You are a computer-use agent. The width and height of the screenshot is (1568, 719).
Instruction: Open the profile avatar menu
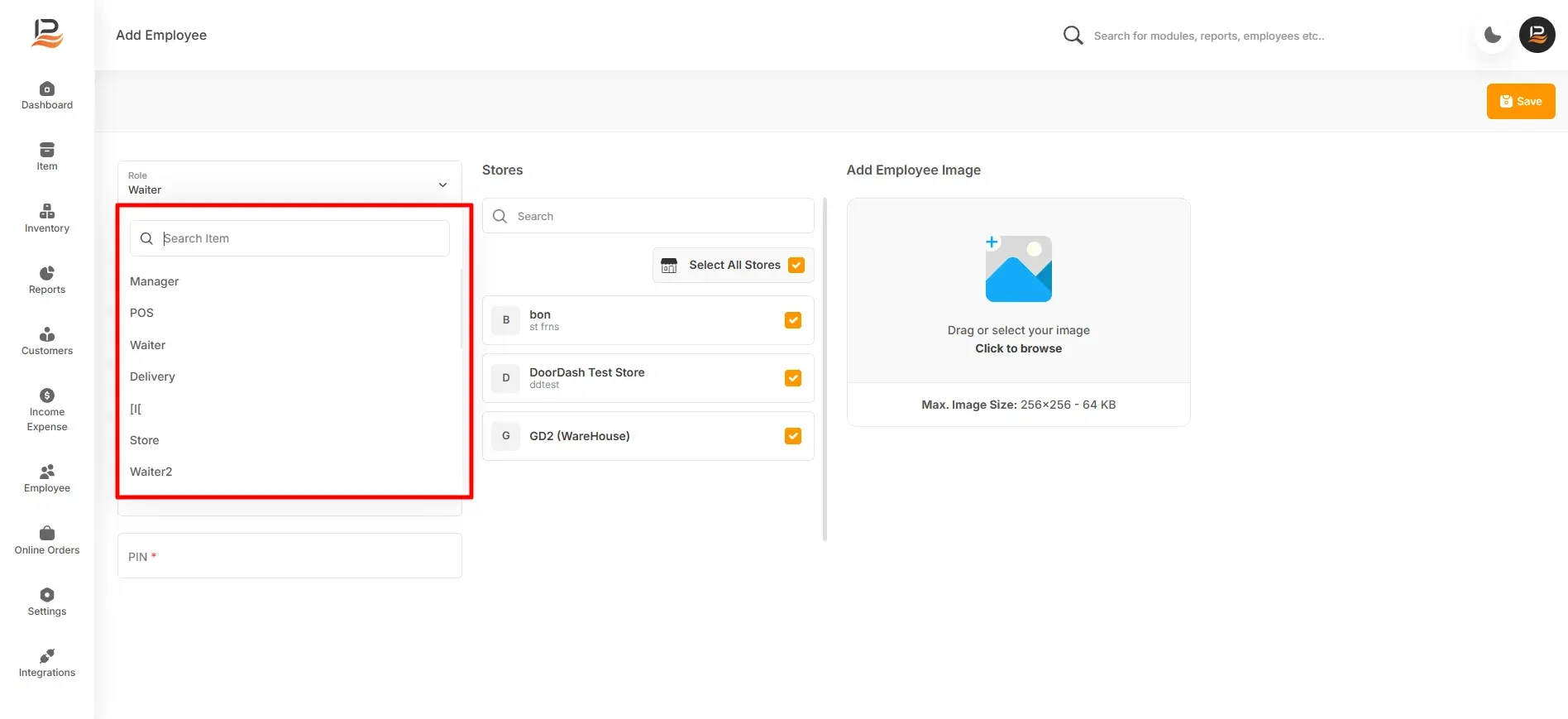point(1537,35)
